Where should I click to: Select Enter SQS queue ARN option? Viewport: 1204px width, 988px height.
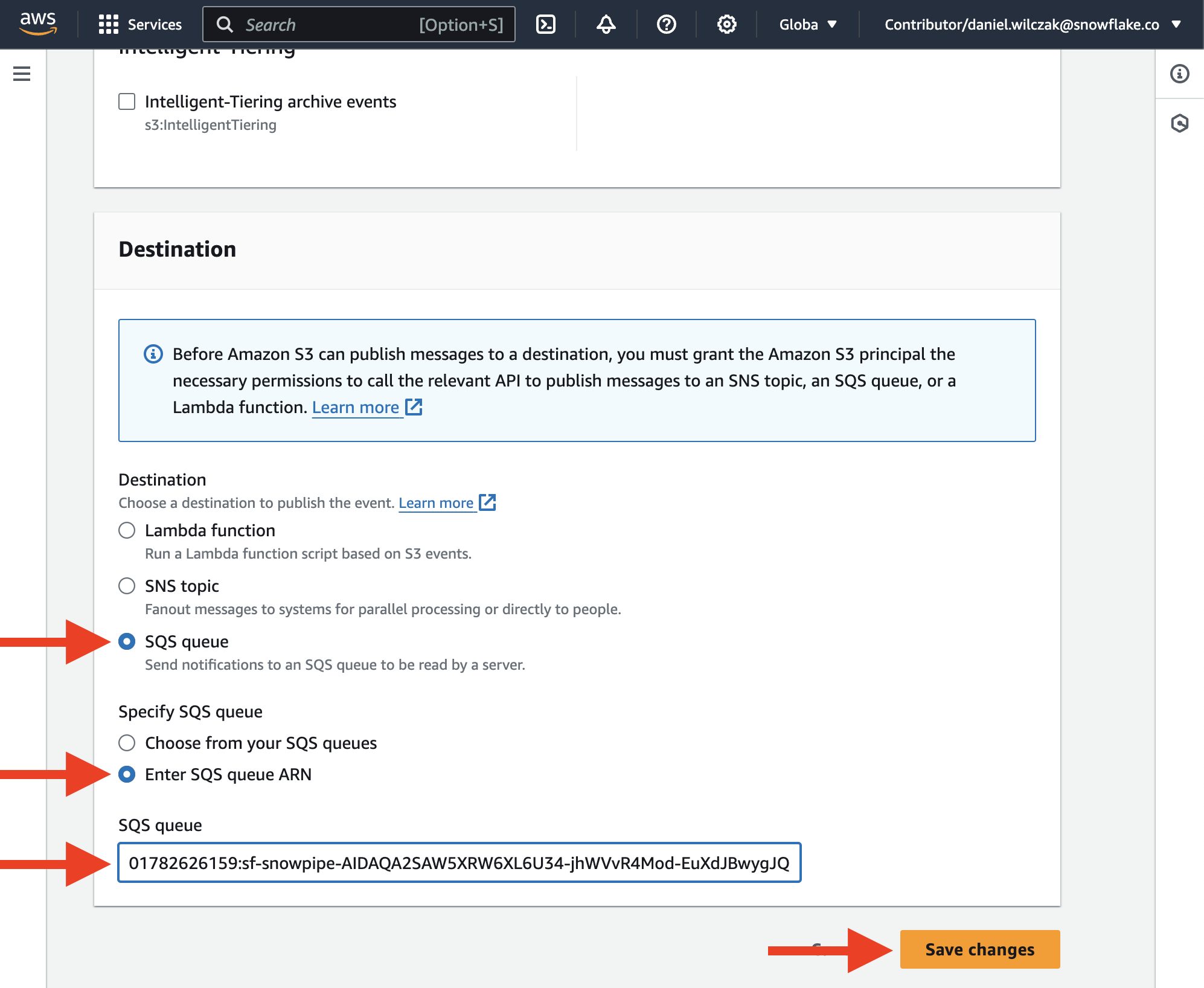click(127, 774)
